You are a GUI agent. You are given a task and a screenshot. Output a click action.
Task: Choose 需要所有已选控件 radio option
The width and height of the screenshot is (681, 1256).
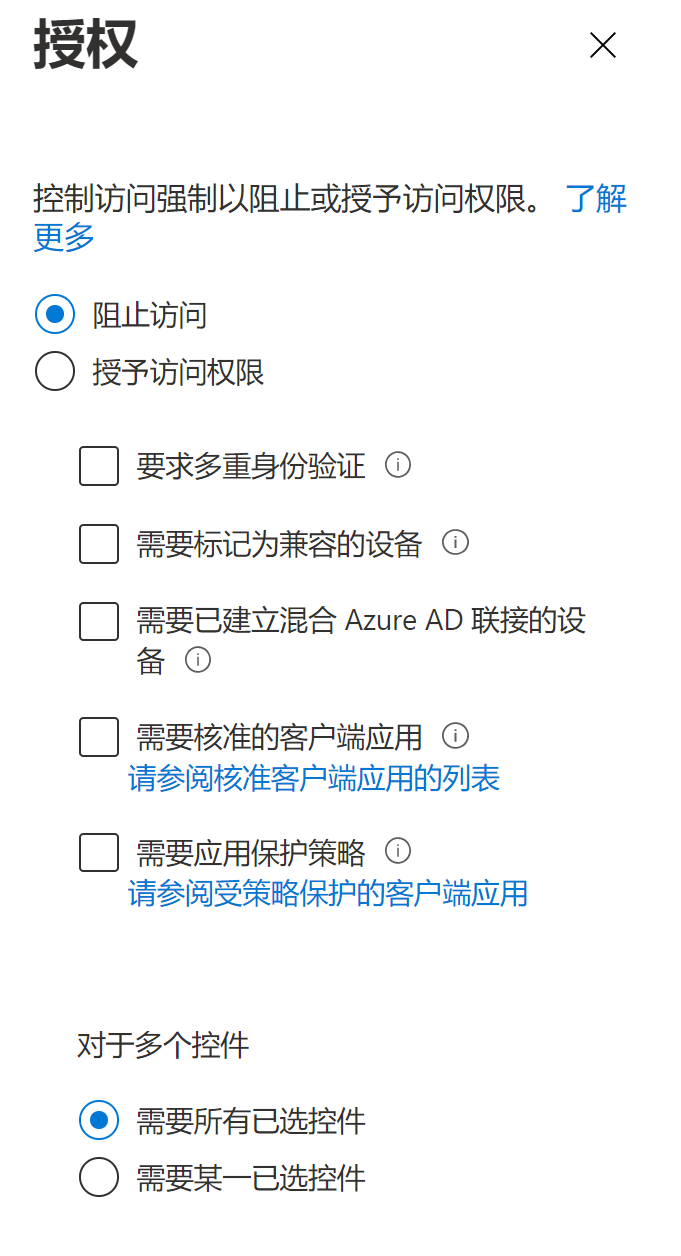[x=99, y=1120]
